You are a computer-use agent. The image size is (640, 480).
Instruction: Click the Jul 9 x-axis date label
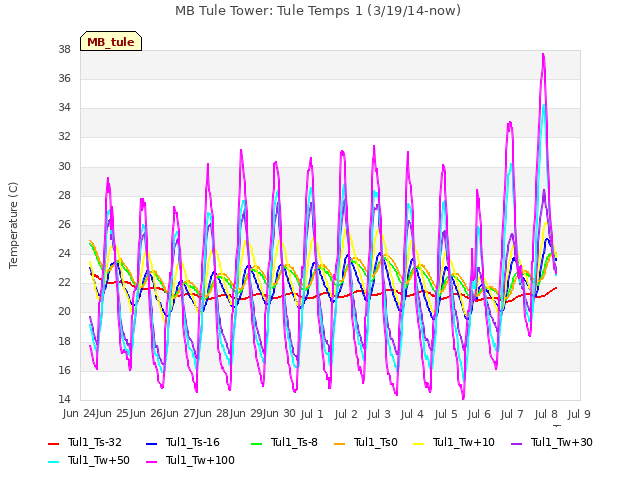[579, 414]
